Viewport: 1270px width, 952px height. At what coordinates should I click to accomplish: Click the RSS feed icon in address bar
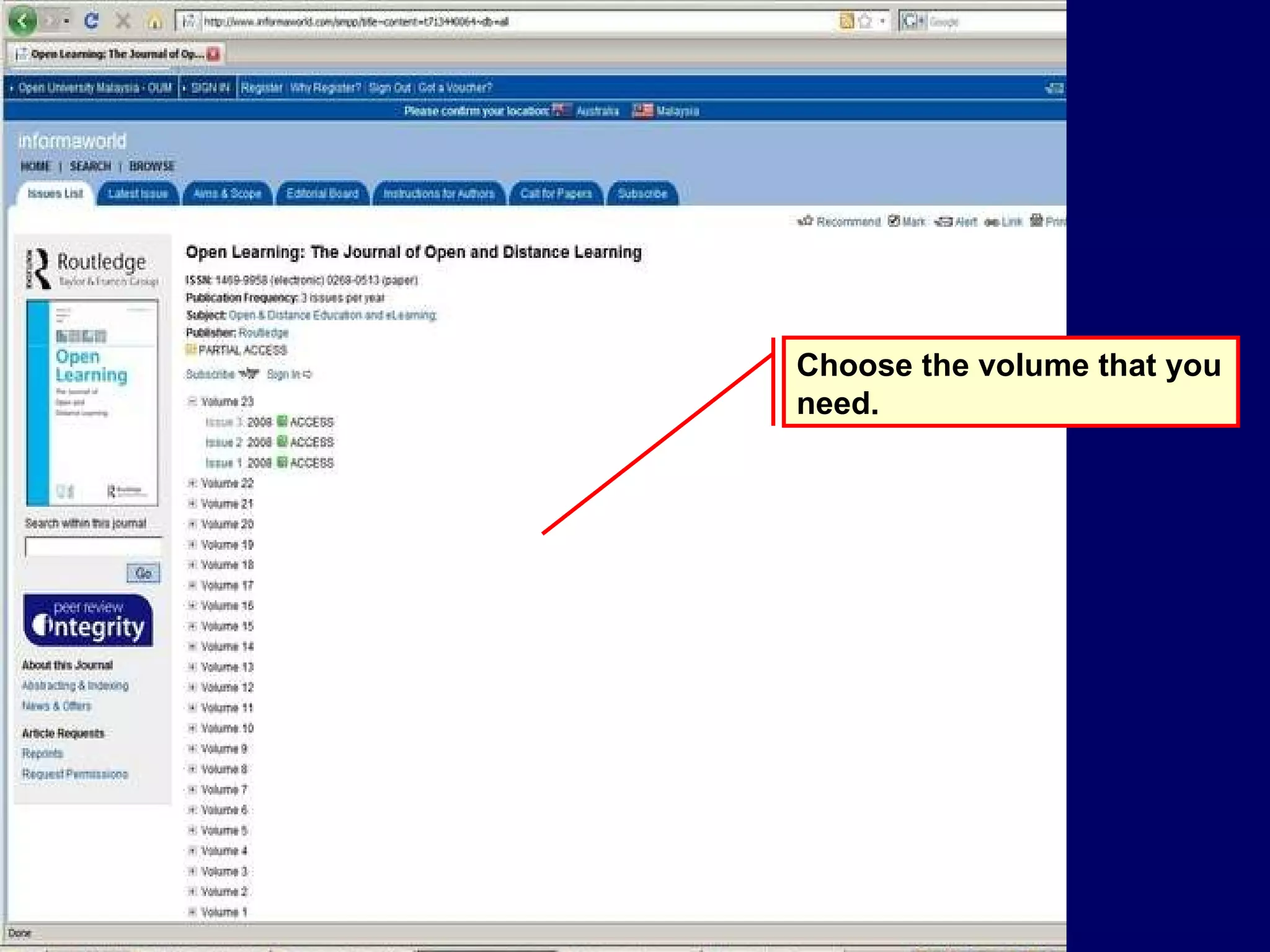[846, 22]
